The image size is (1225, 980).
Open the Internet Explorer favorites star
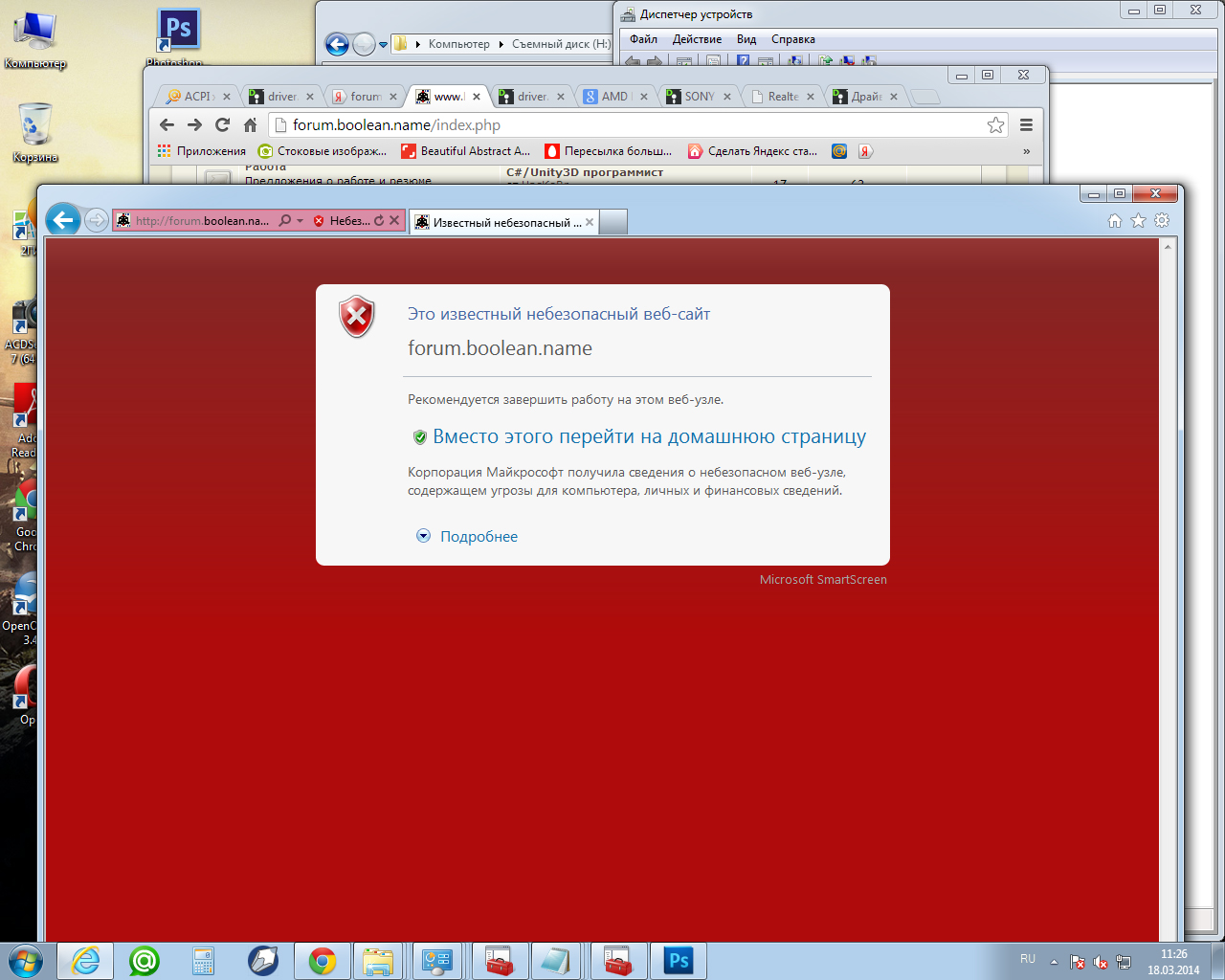(x=1138, y=220)
